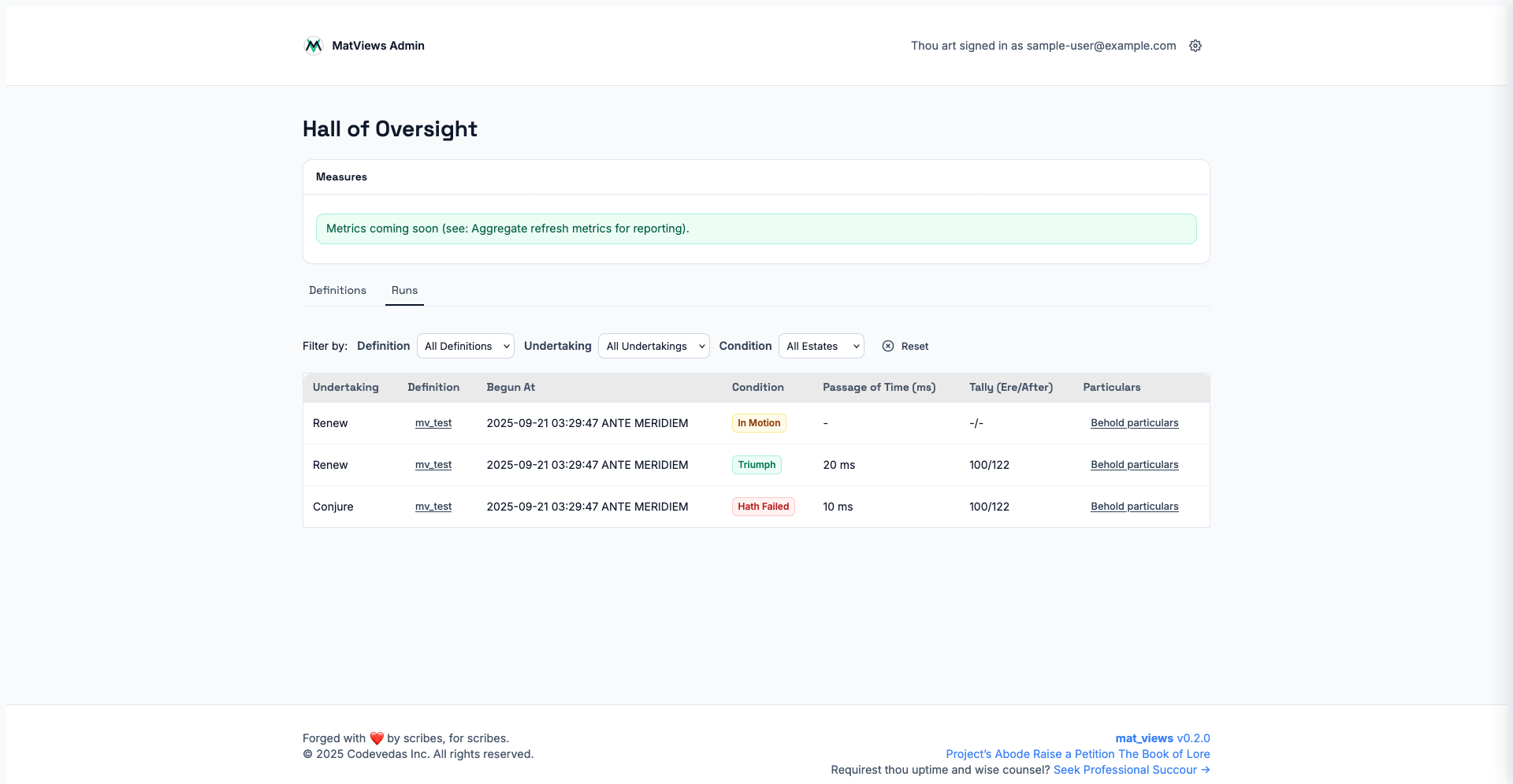Expand the All Definitions dropdown

point(465,346)
